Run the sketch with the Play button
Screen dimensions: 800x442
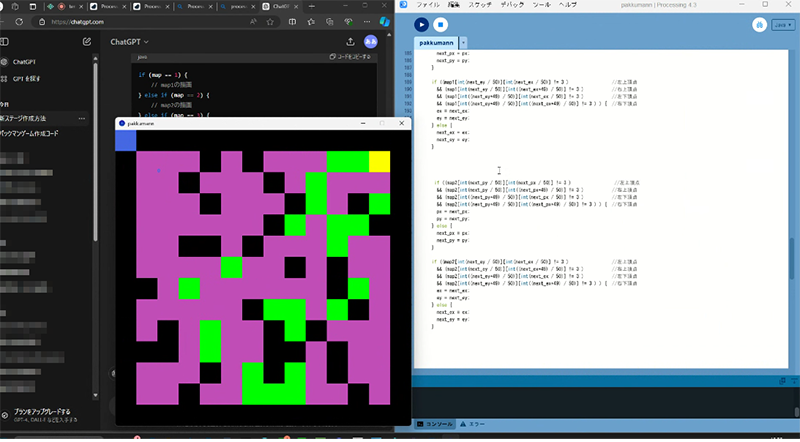point(422,25)
